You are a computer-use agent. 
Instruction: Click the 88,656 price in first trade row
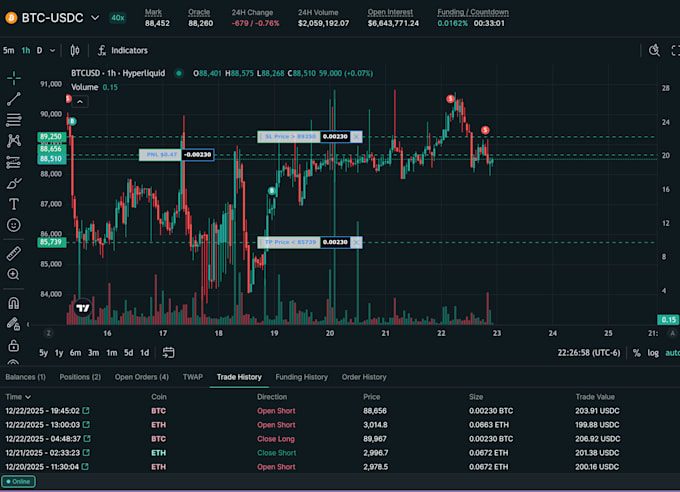[375, 410]
